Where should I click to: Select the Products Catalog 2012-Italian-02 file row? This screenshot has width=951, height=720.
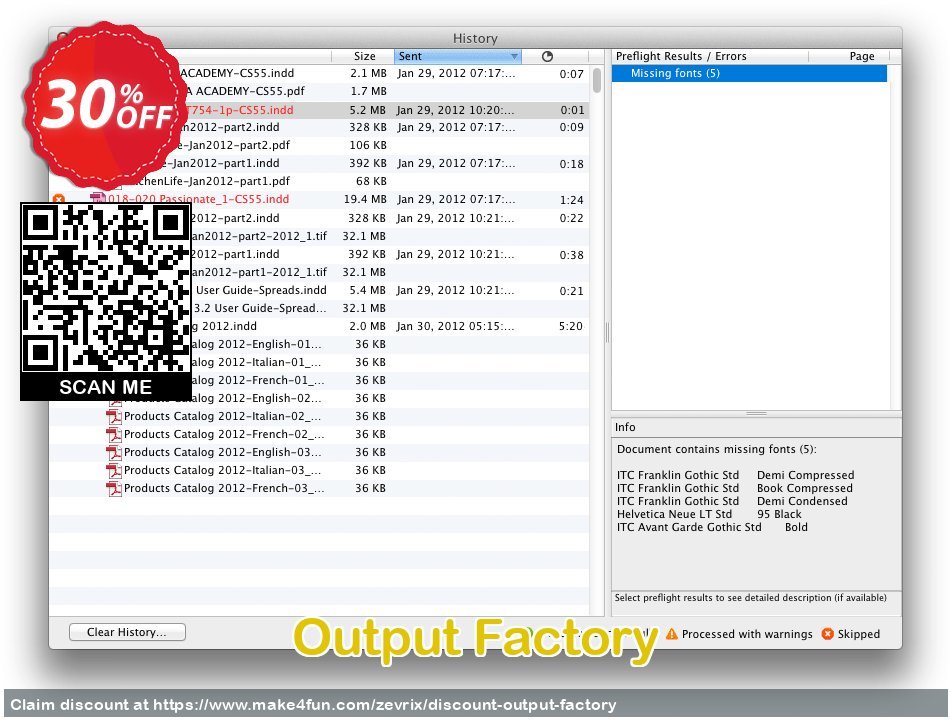point(319,417)
